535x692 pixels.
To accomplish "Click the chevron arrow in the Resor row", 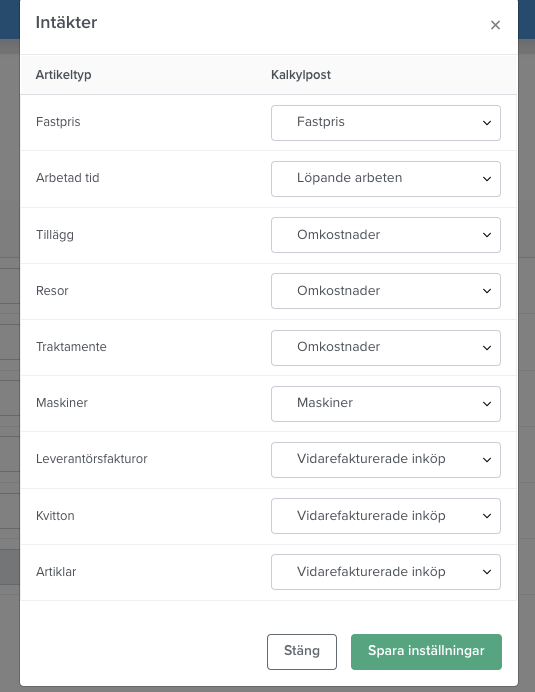I will point(487,291).
